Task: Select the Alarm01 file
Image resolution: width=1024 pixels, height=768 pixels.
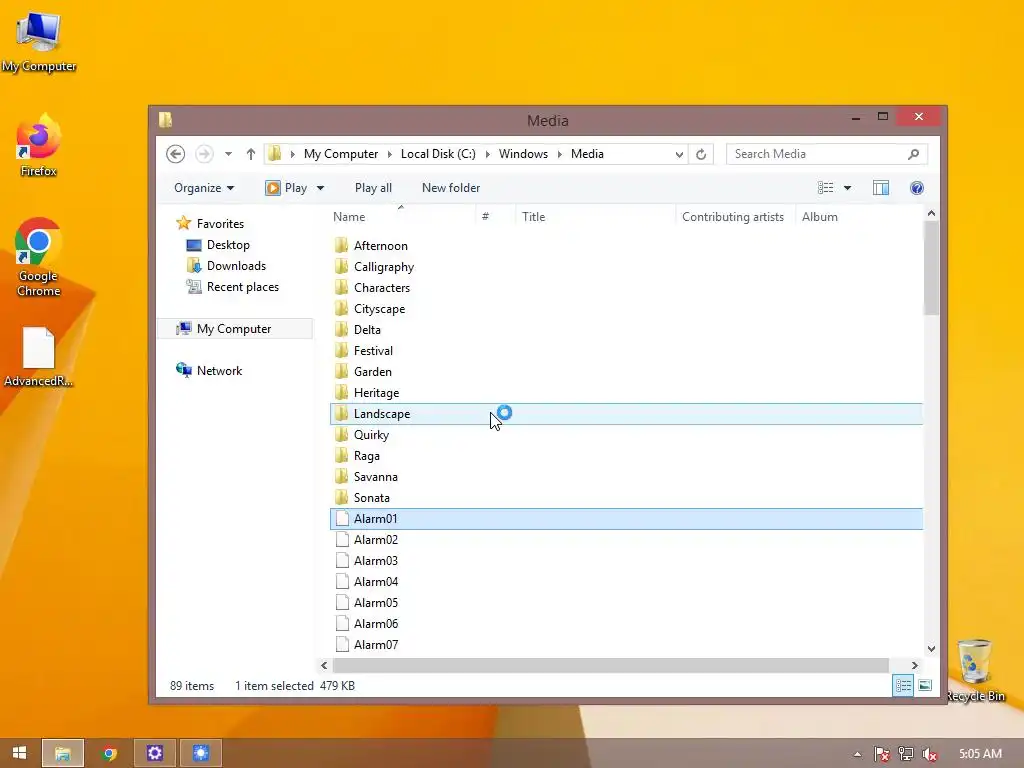Action: pos(626,519)
